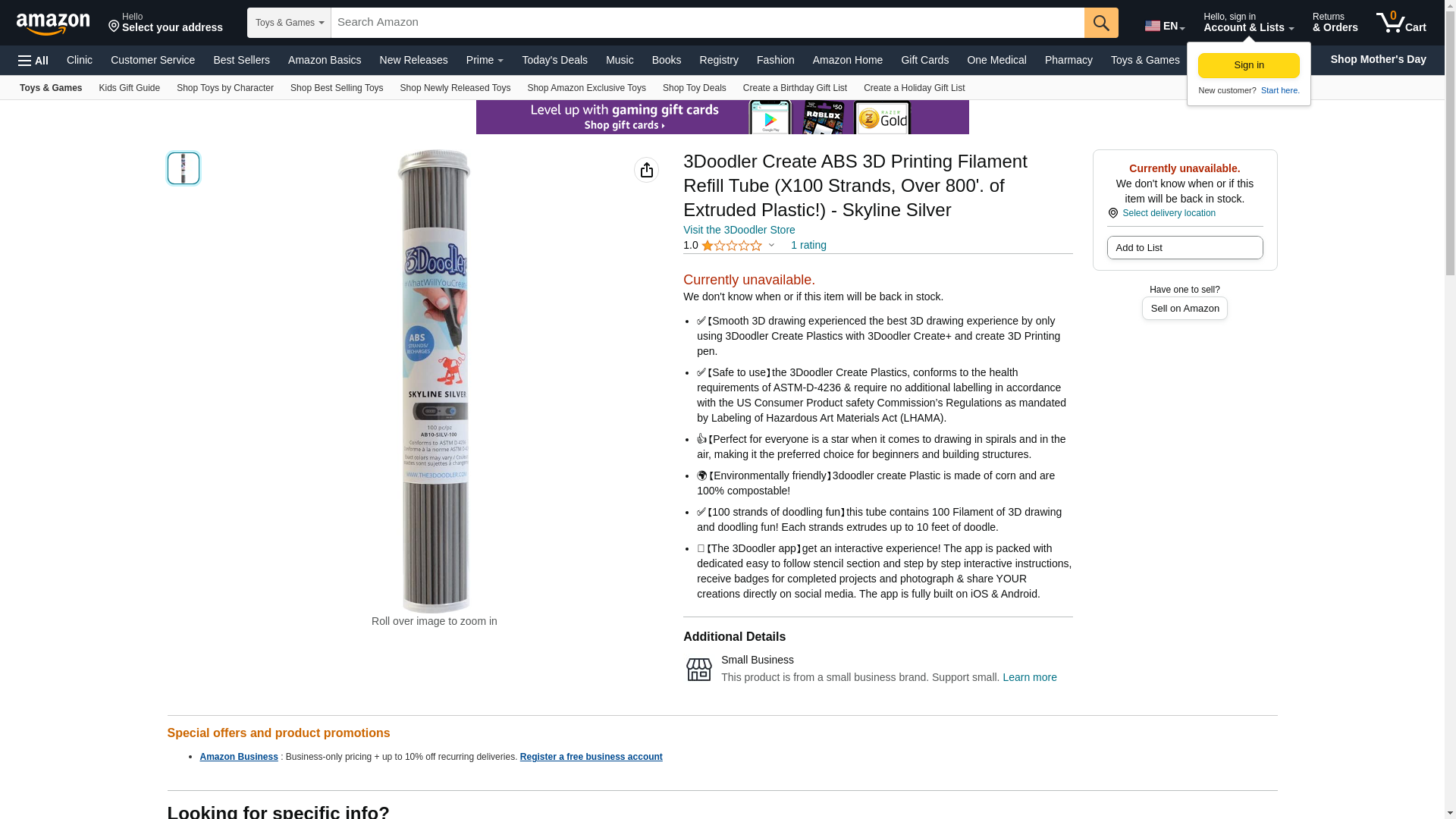Click the share icon on product image

(x=646, y=170)
